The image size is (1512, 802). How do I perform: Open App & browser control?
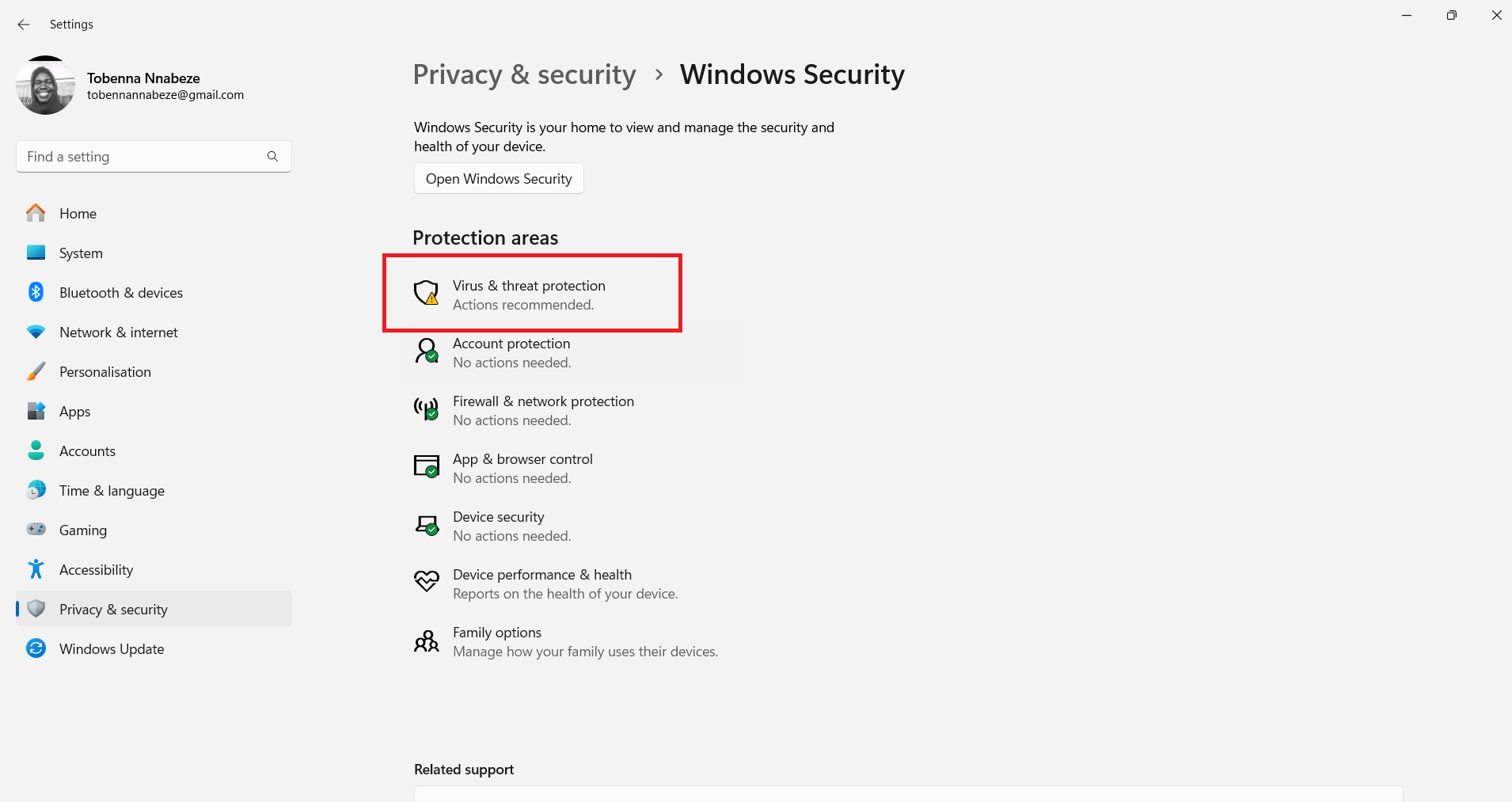tap(522, 467)
